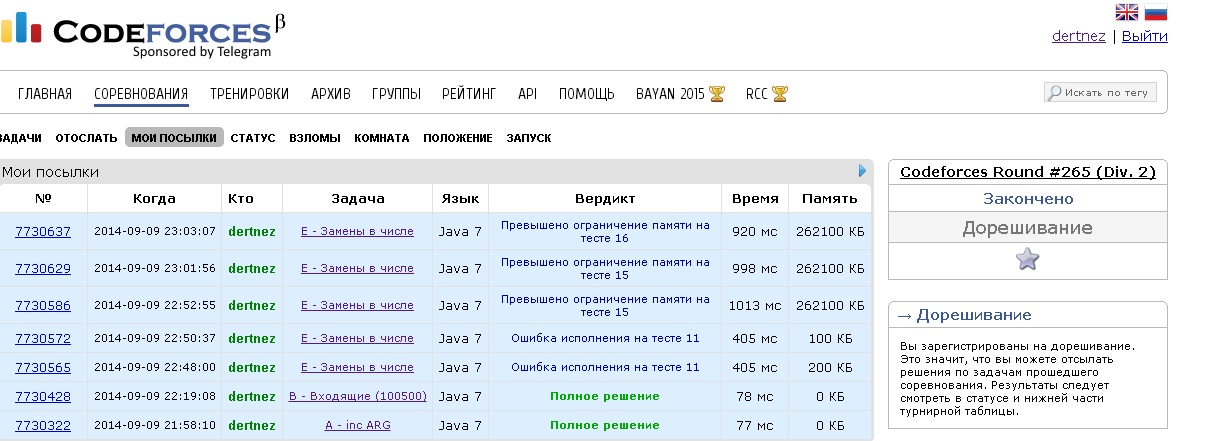Open submission 7730637
Image resolution: width=1219 pixels, height=441 pixels.
[x=43, y=231]
